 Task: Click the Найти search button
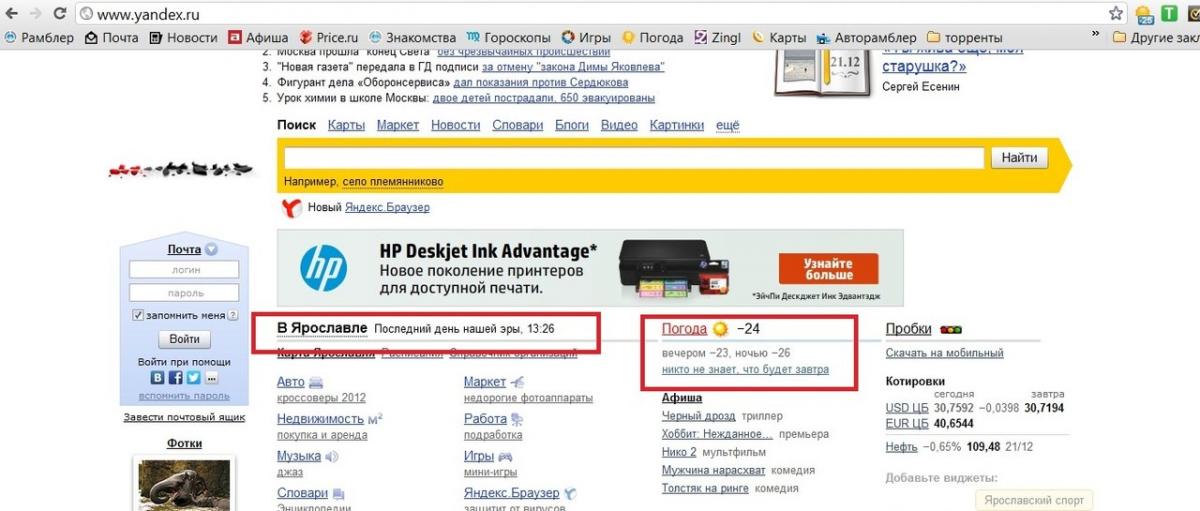click(x=1019, y=158)
